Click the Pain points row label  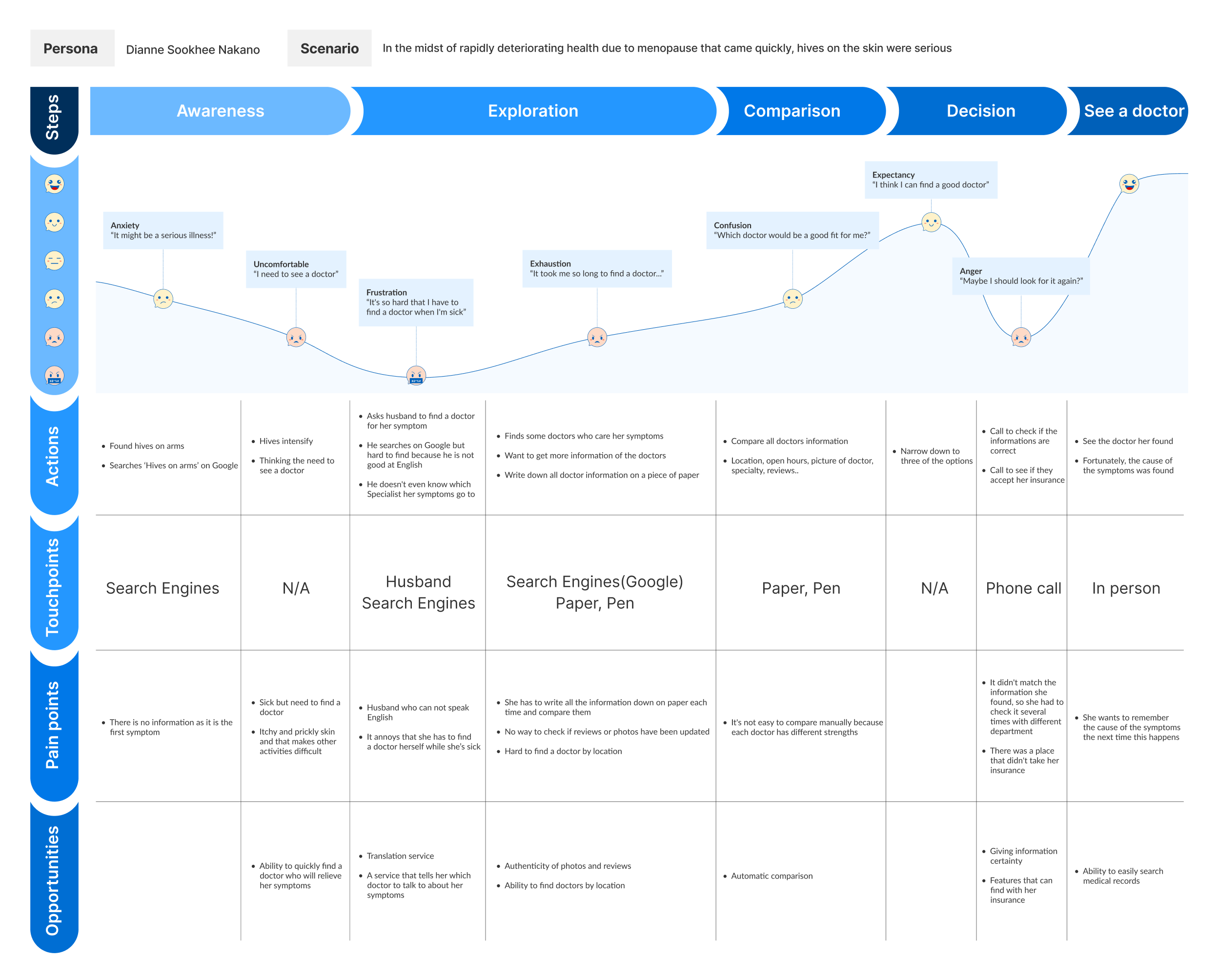[x=54, y=725]
